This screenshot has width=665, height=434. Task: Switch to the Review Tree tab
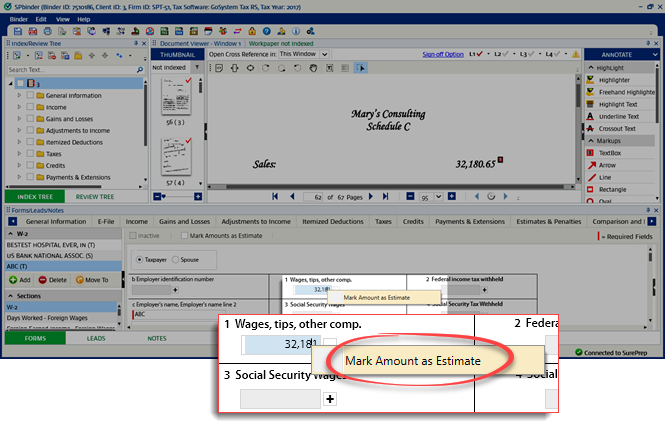click(95, 197)
